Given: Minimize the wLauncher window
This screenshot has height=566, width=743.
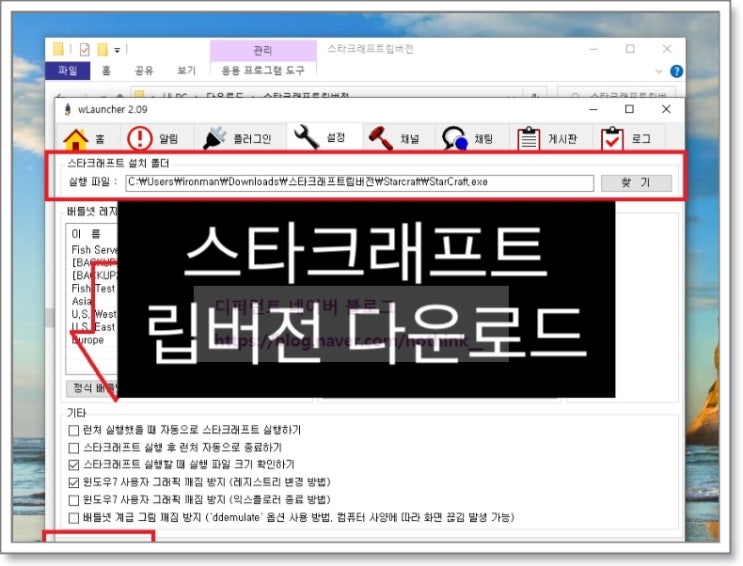Looking at the screenshot, I should (x=593, y=110).
